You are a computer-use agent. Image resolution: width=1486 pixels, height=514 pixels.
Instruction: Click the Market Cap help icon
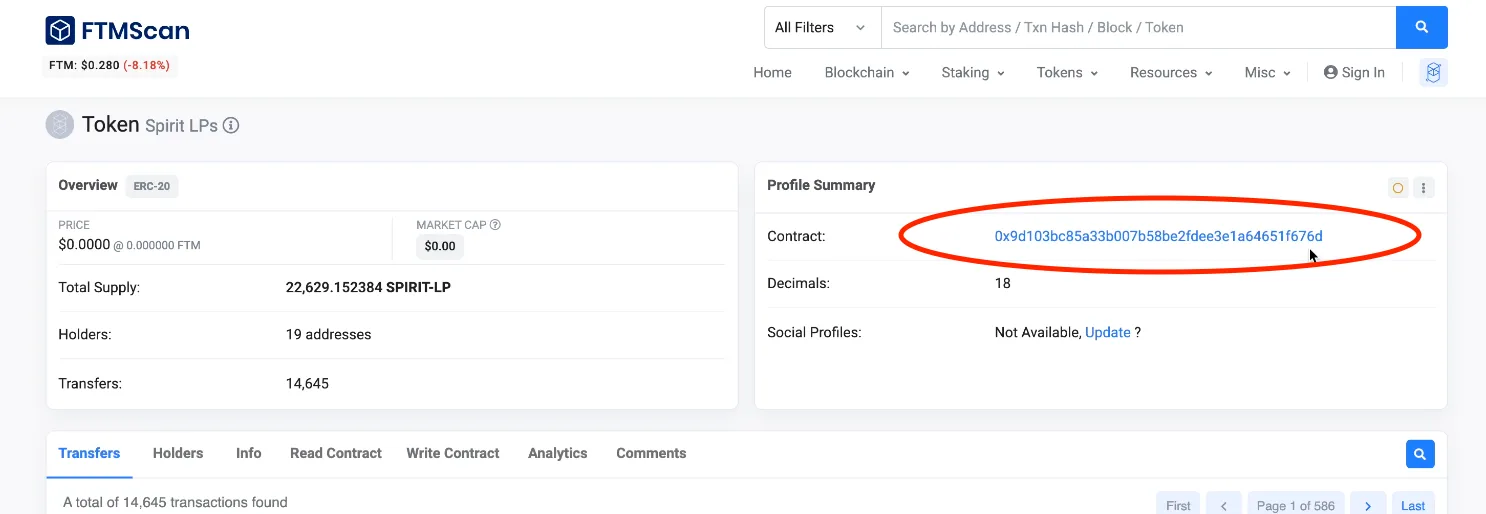tap(495, 225)
